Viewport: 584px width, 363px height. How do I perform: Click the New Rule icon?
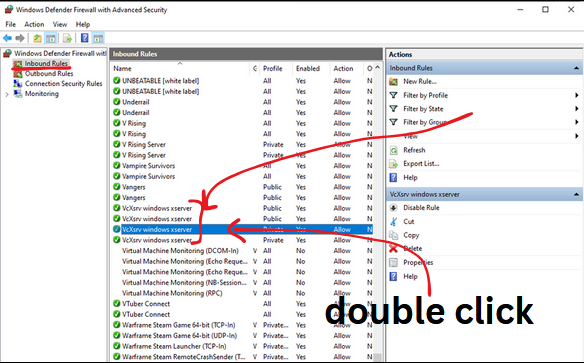[x=393, y=82]
